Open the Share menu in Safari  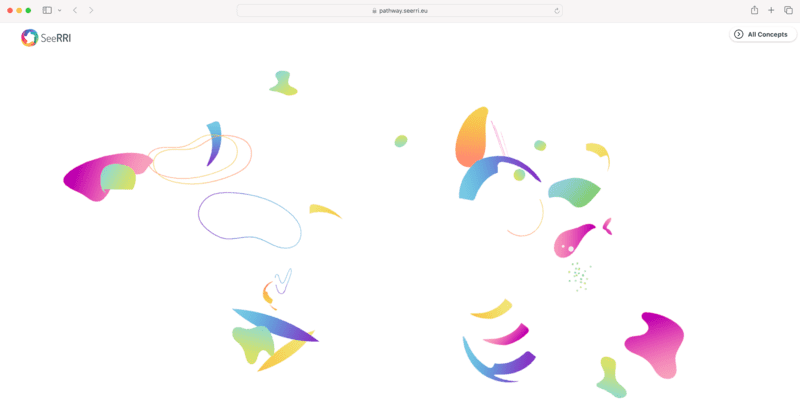[x=754, y=10]
